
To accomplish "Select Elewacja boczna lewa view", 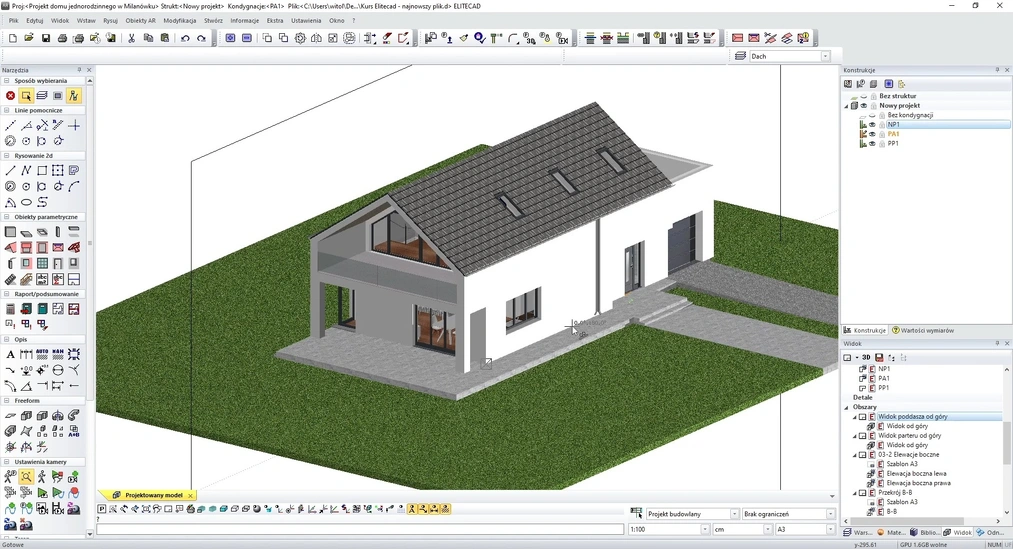I will point(916,473).
